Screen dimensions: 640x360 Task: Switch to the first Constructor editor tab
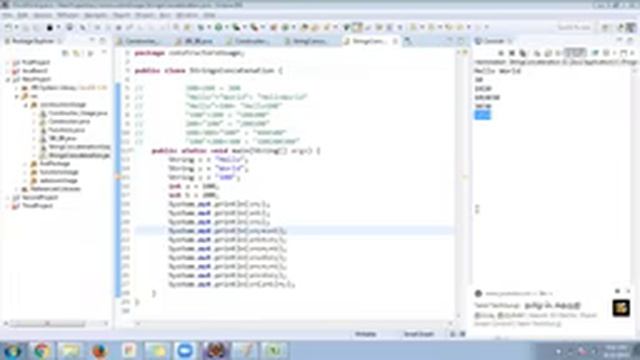click(140, 41)
